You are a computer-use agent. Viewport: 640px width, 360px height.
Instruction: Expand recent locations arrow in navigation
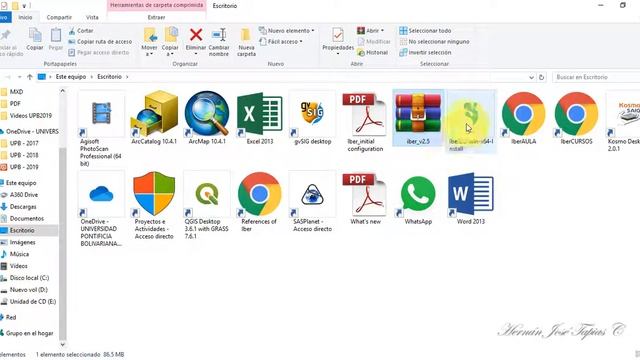point(19,77)
